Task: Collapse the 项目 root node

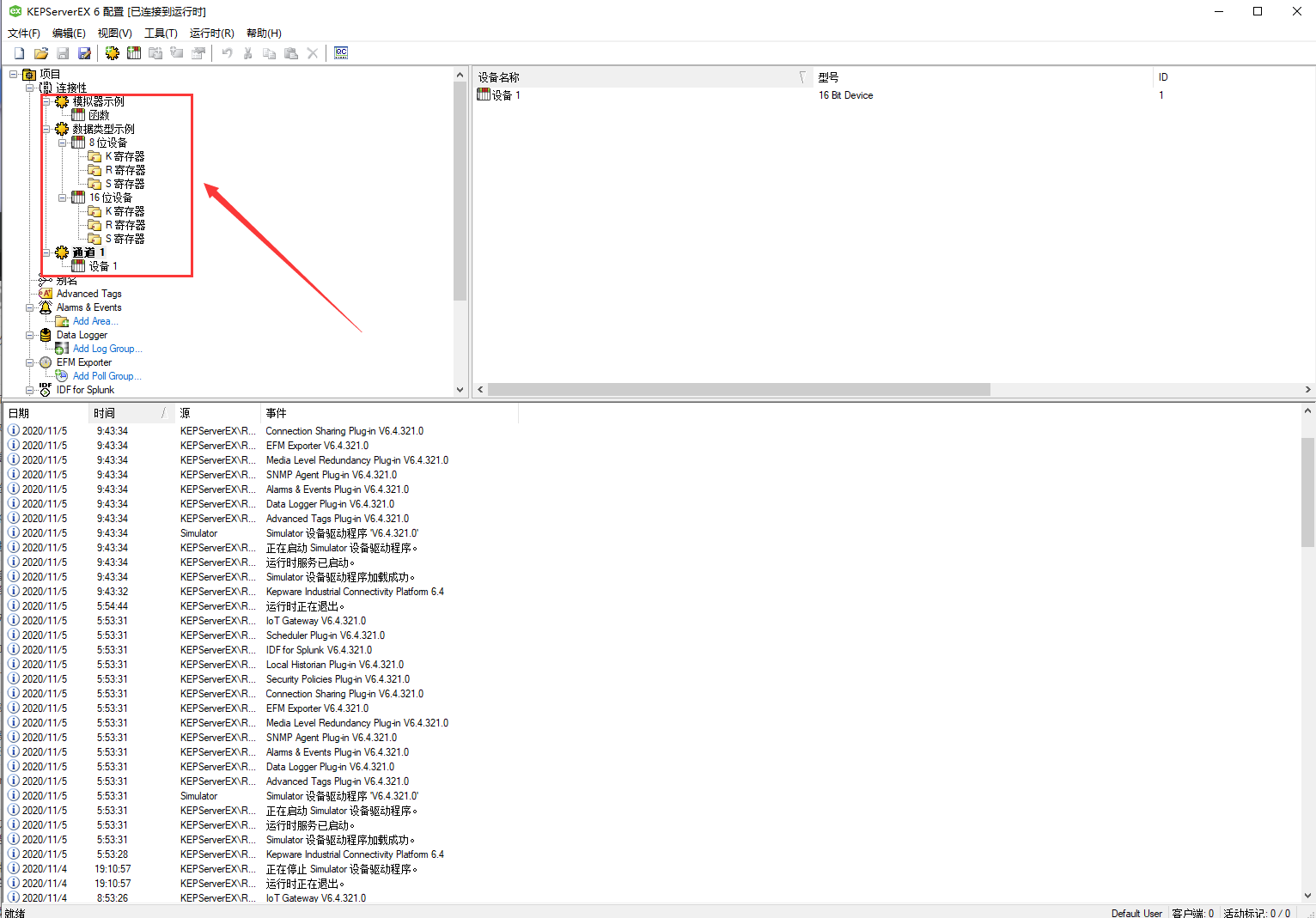Action: click(13, 74)
